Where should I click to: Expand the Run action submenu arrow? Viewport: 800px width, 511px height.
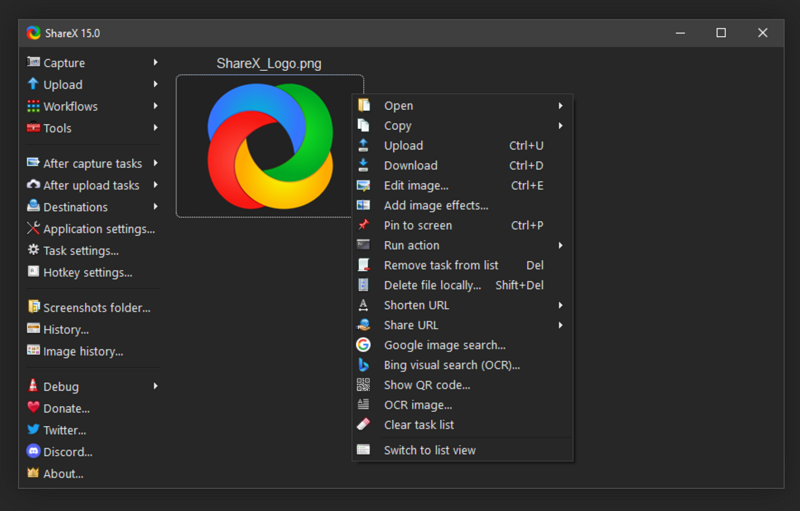point(560,245)
